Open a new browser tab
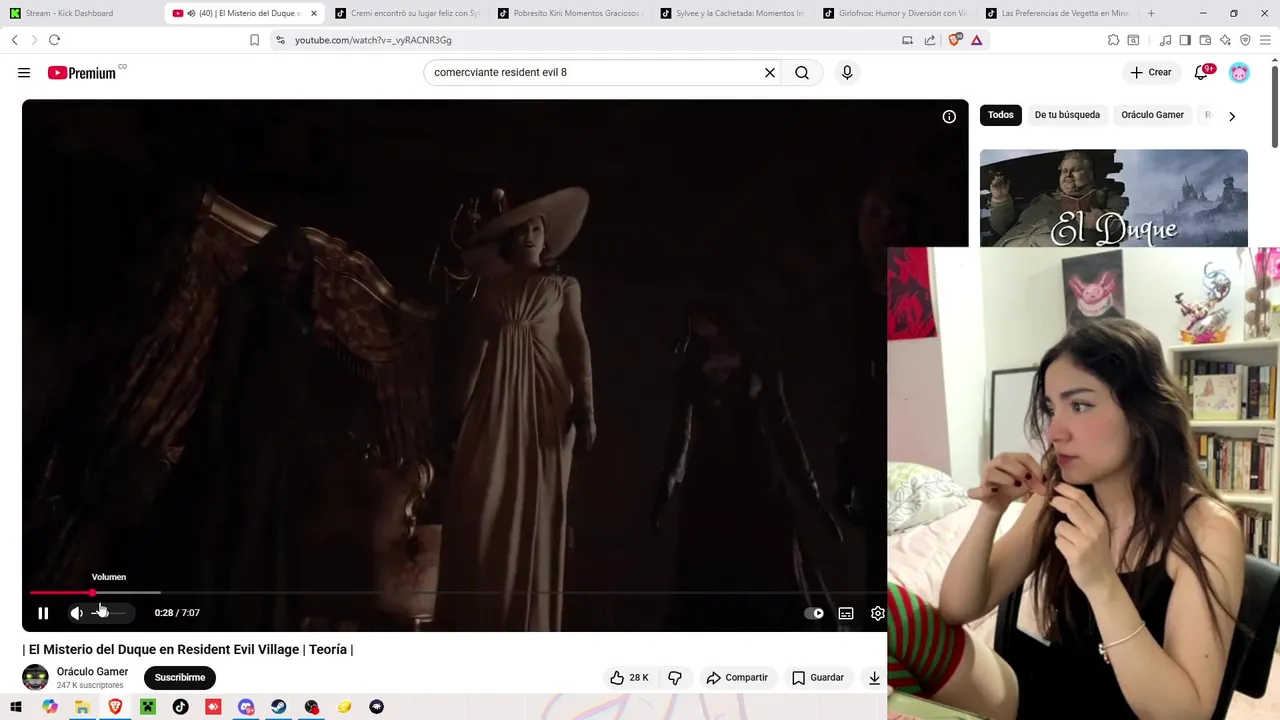 [1151, 13]
